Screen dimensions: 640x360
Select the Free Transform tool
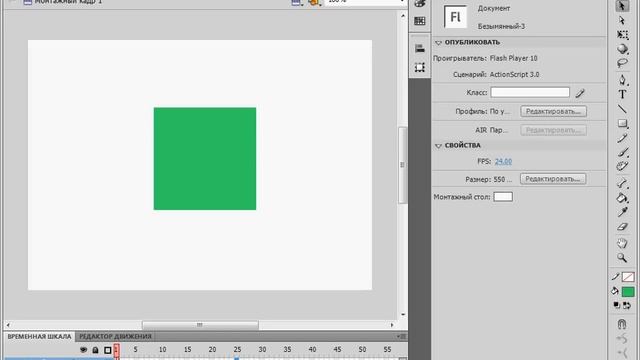pos(622,35)
